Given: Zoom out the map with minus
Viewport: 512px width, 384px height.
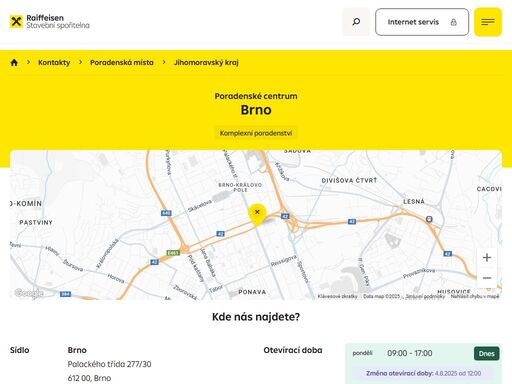Looking at the screenshot, I should [487, 278].
